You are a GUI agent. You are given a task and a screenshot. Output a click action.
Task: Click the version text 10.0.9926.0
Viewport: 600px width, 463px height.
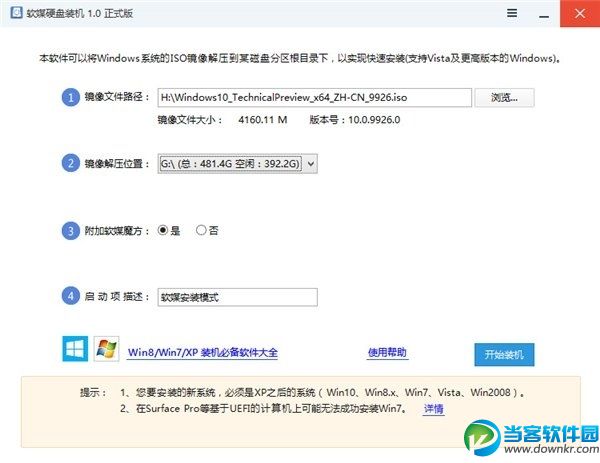click(x=374, y=120)
